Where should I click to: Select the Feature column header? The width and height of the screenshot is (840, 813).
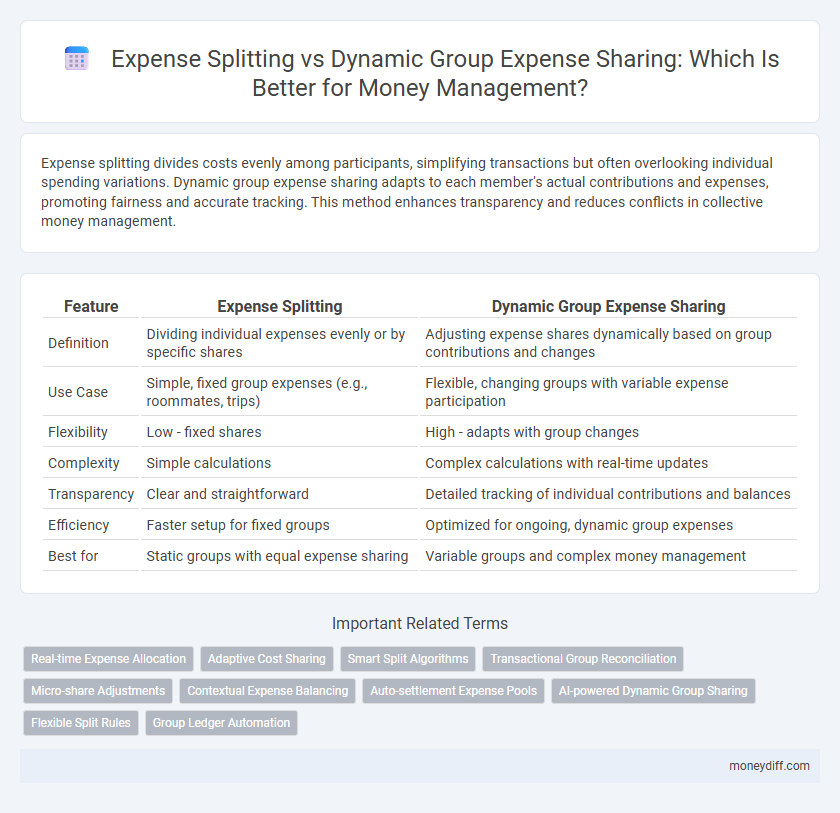click(91, 306)
